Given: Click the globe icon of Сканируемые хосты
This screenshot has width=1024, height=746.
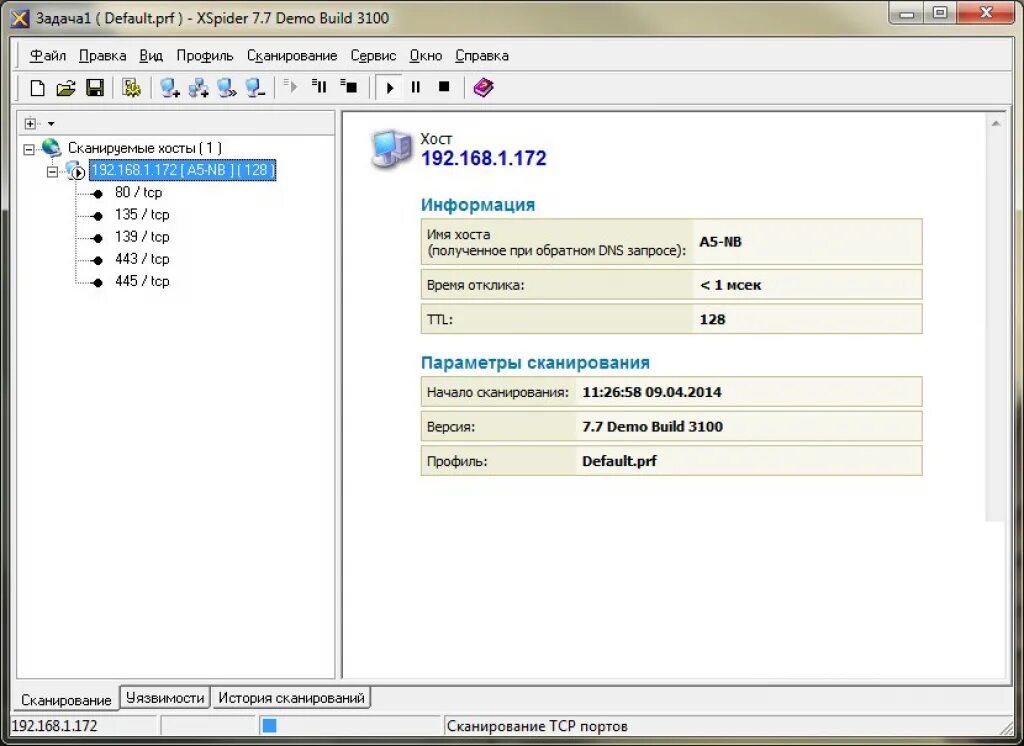Looking at the screenshot, I should tap(51, 148).
